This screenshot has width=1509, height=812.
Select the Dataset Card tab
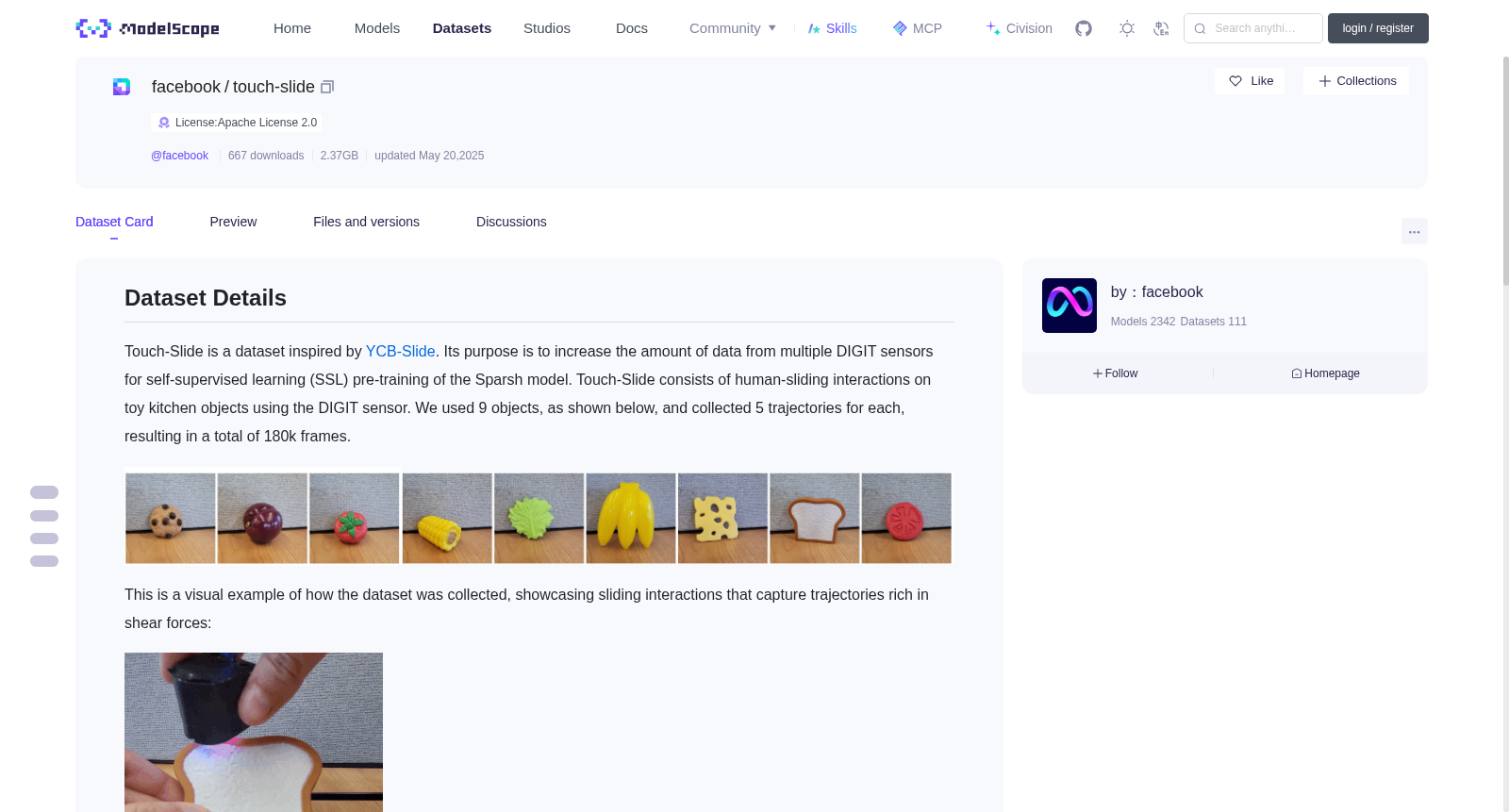pyautogui.click(x=114, y=222)
